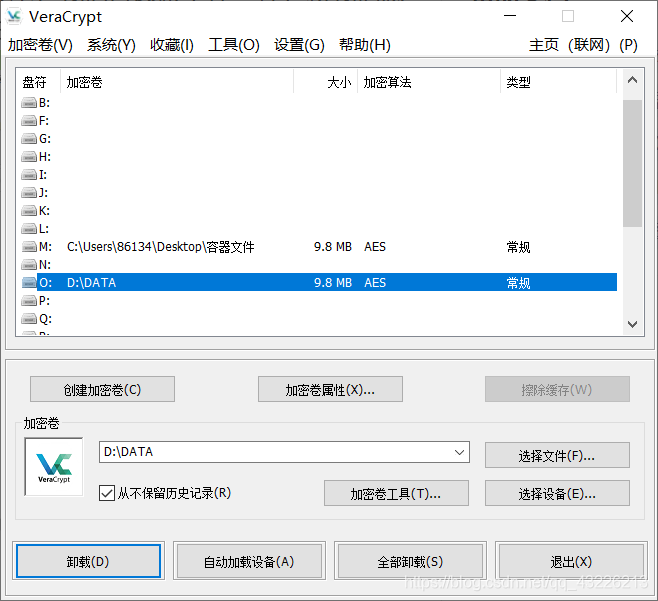The height and width of the screenshot is (601, 658).
Task: Click the J: drive icon
Action: tap(29, 193)
